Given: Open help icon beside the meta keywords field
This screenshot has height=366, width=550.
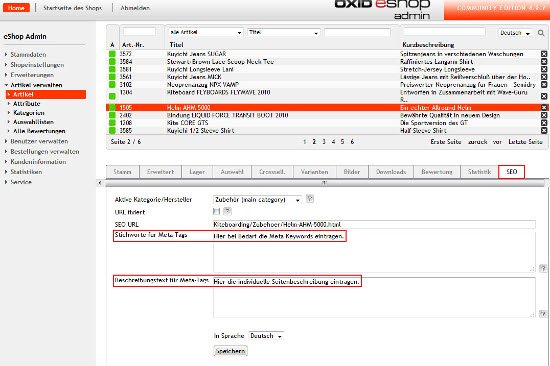Looking at the screenshot, I should (543, 268).
